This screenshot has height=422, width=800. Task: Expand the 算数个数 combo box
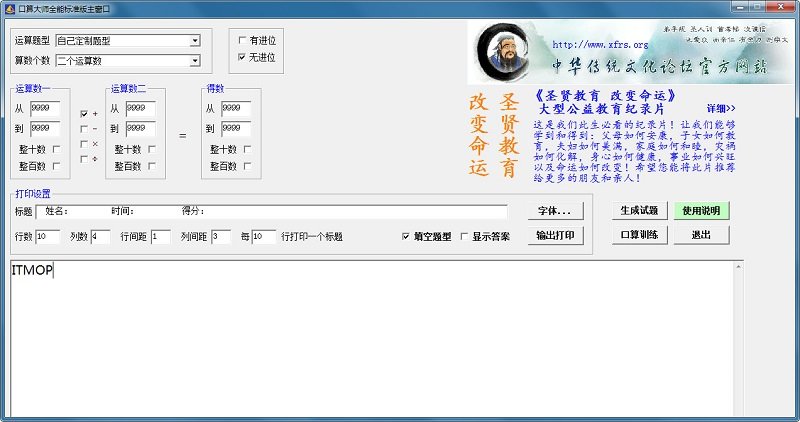194,61
